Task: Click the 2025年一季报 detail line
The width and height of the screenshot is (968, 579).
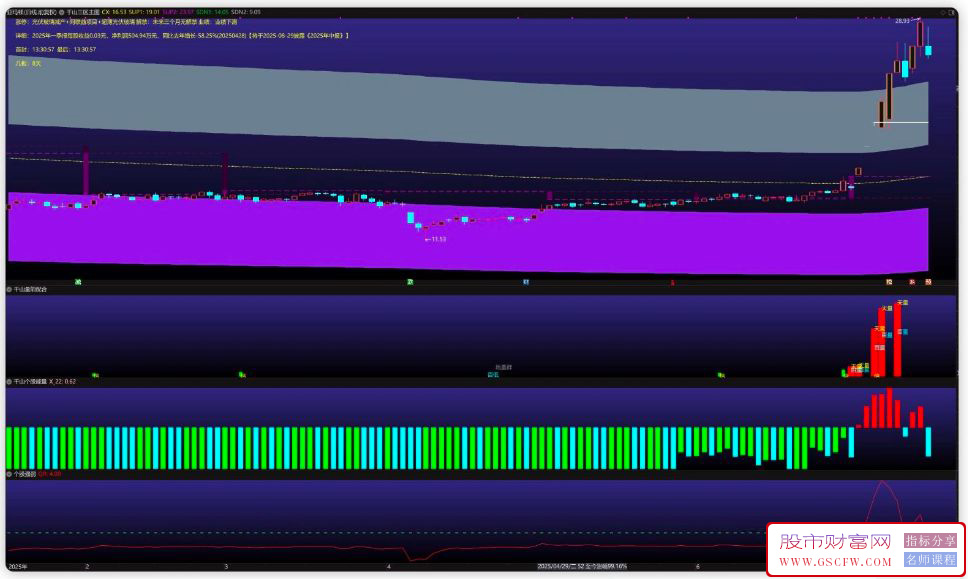Action: click(182, 36)
